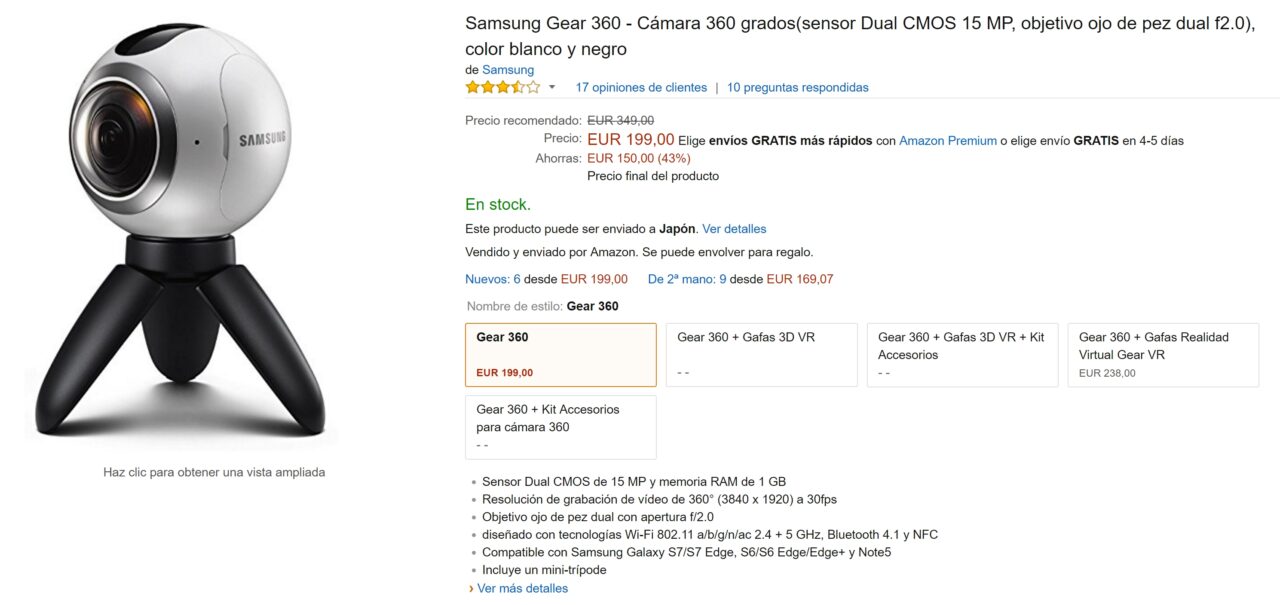Choose Gear 360 + Gafas 3D VR style
The height and width of the screenshot is (605, 1280).
[762, 355]
